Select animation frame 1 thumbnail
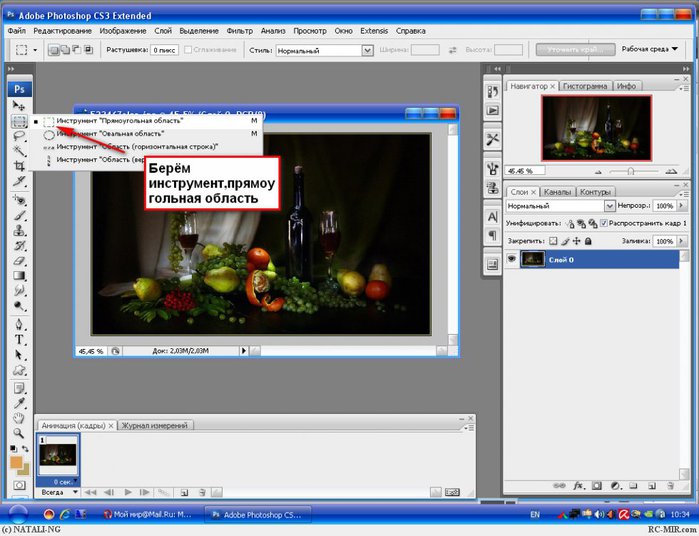This screenshot has width=699, height=536. click(58, 456)
